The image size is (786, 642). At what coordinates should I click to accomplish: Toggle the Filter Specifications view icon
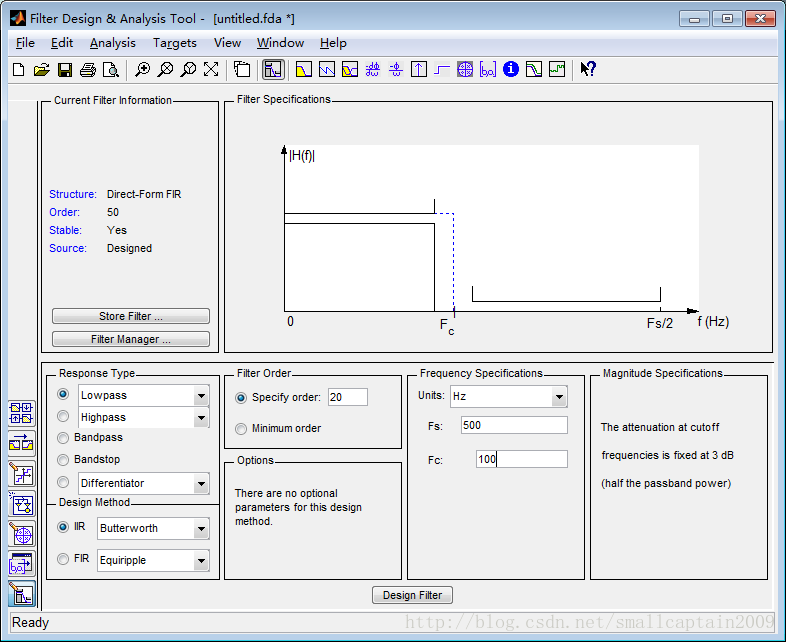273,69
